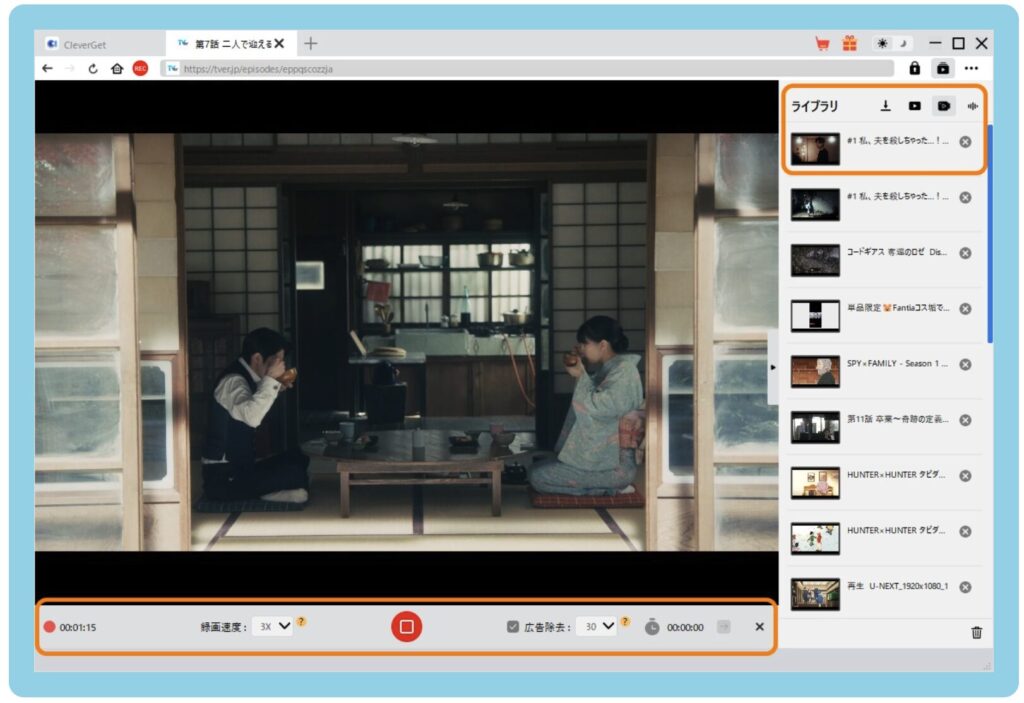Click the blue library scrollbar

click(x=990, y=234)
